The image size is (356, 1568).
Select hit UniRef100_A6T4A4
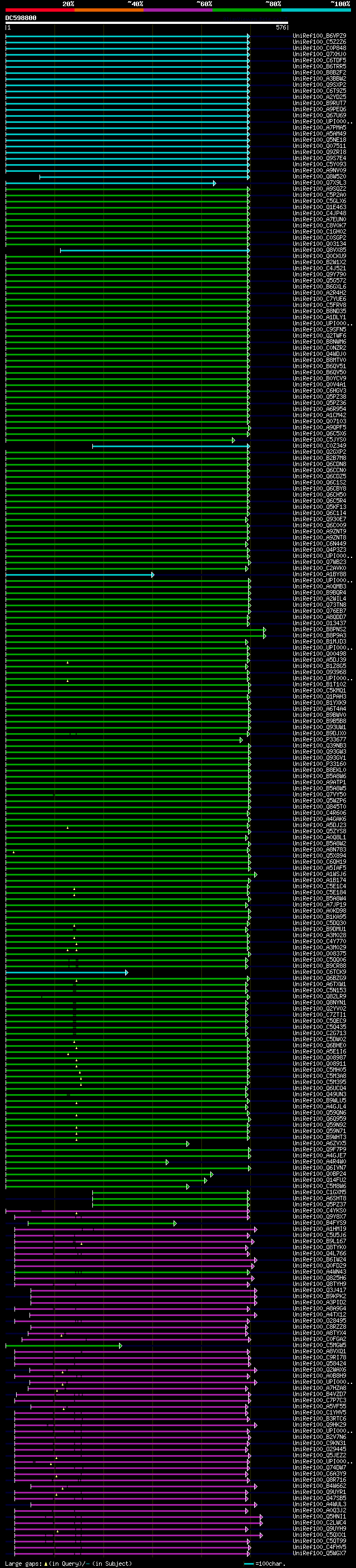pos(319,709)
